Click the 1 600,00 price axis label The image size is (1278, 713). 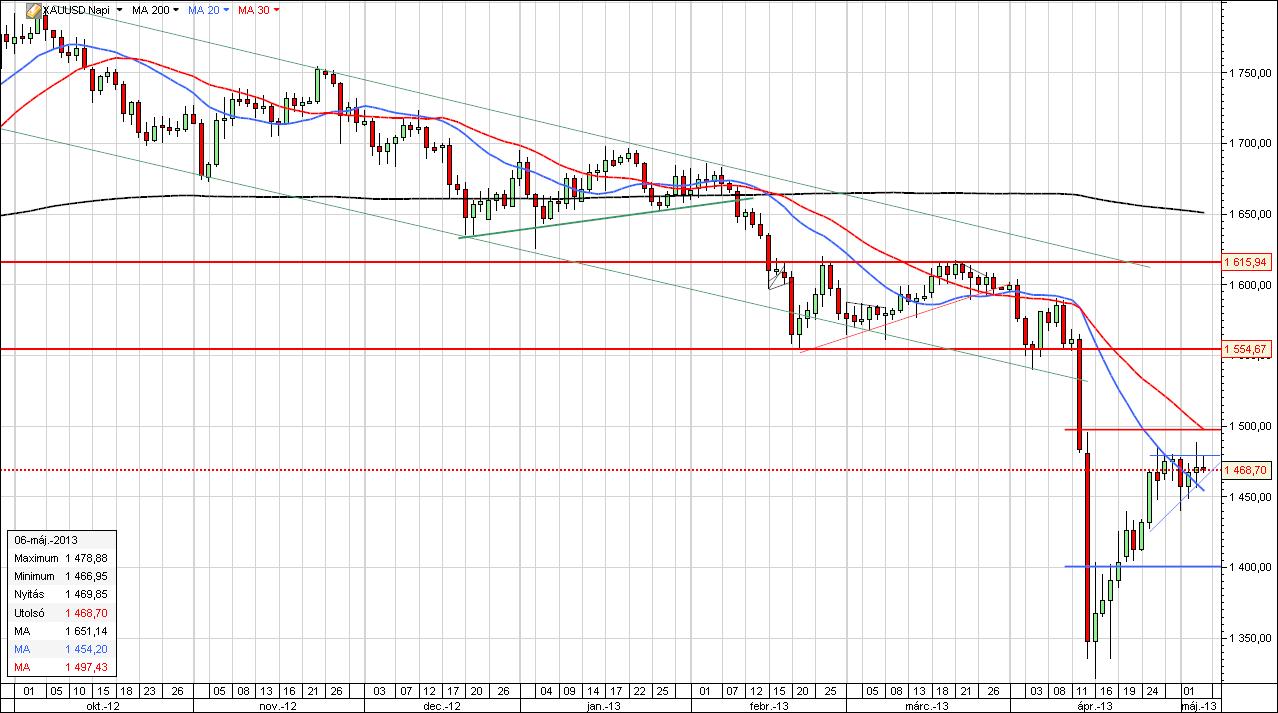pos(1249,285)
